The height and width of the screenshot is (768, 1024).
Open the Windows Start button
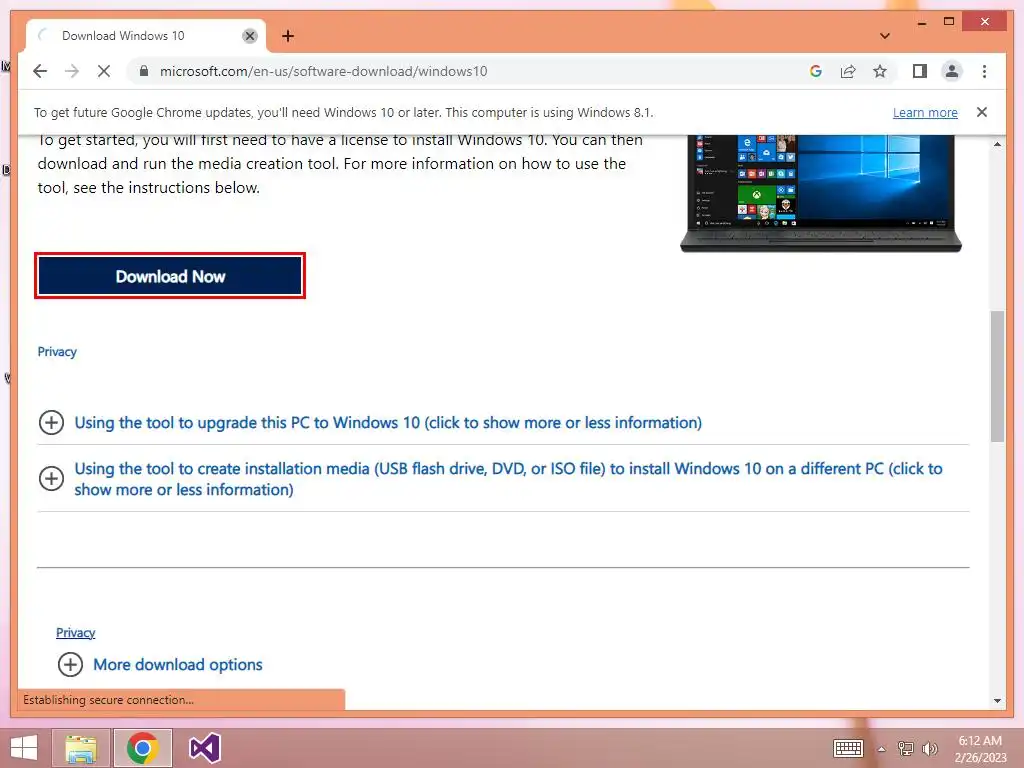click(24, 748)
